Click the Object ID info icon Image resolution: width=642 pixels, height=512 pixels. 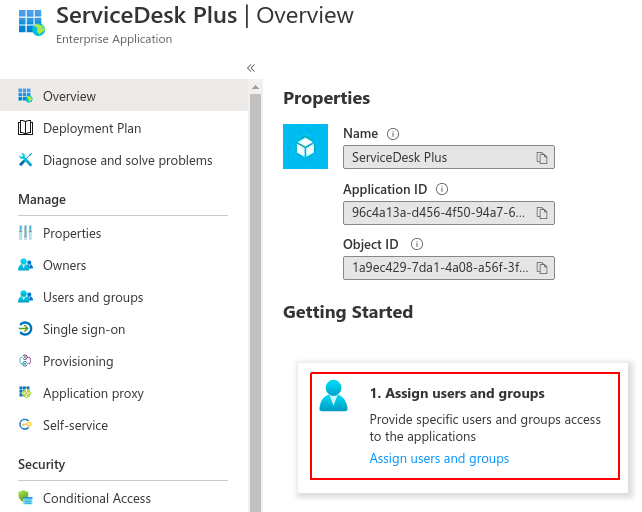(x=417, y=244)
